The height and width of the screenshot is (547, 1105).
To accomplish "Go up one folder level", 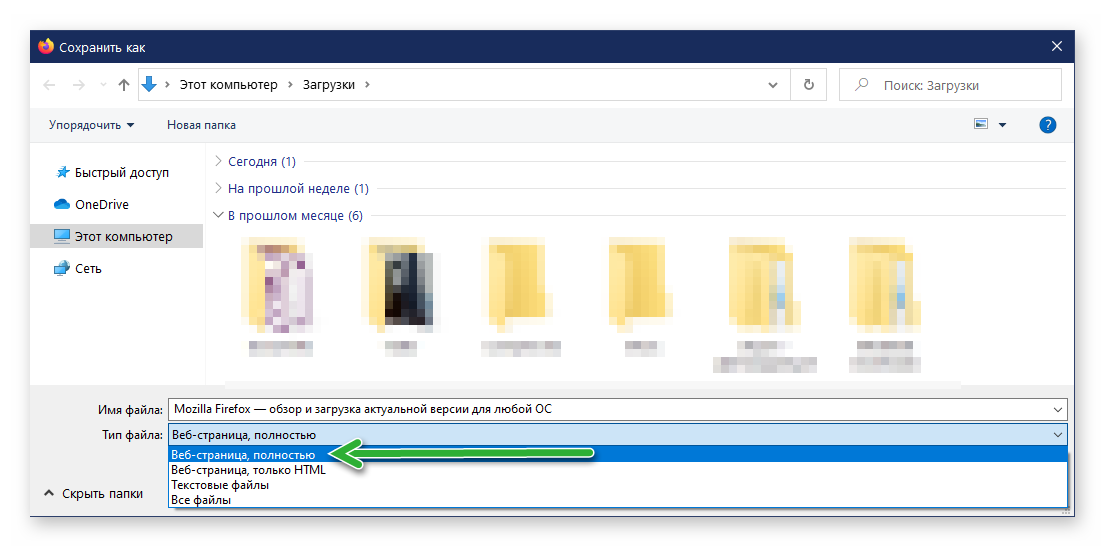I will coord(124,85).
